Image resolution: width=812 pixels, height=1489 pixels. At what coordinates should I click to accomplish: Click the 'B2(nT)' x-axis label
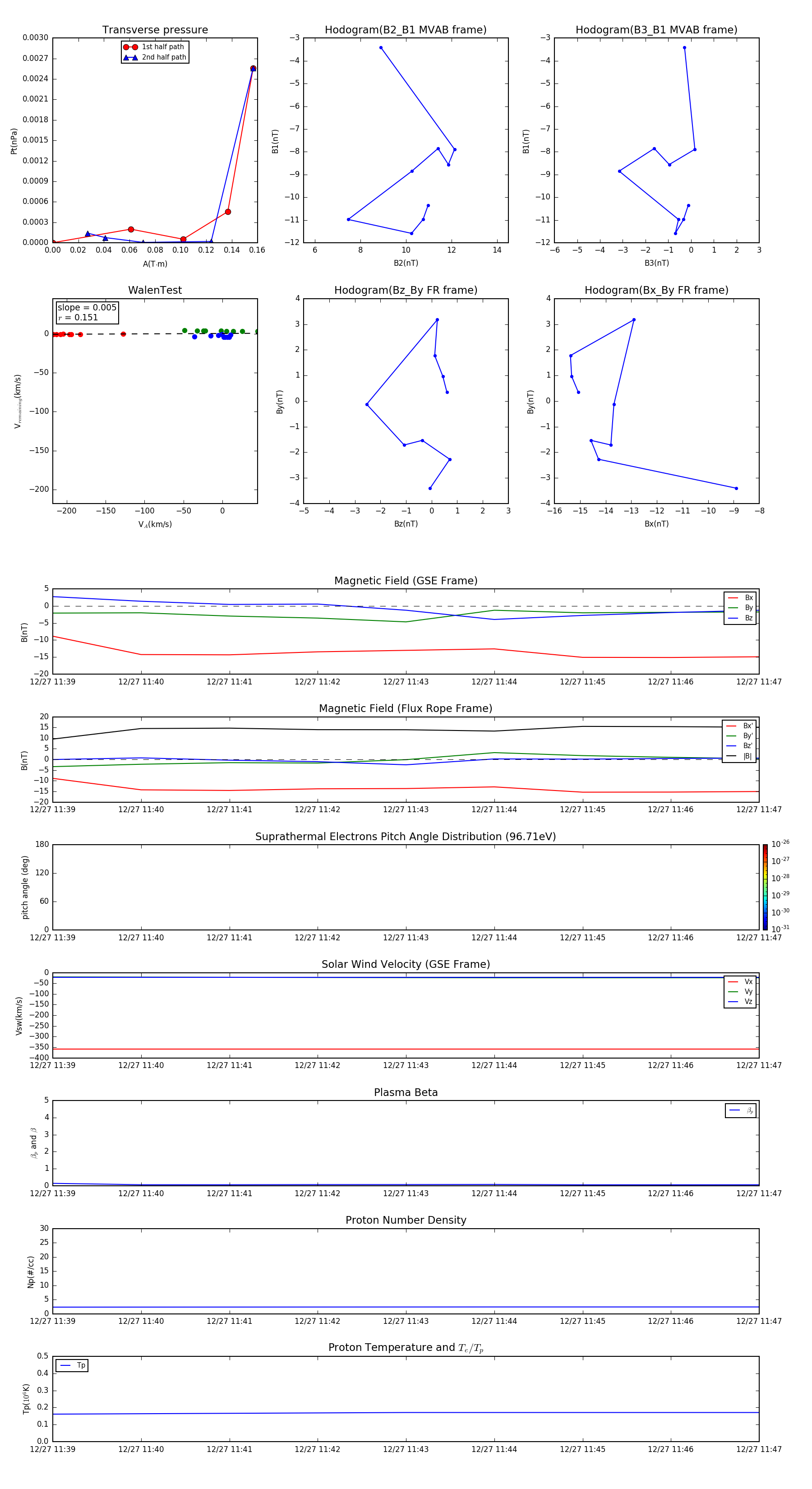coord(406,263)
